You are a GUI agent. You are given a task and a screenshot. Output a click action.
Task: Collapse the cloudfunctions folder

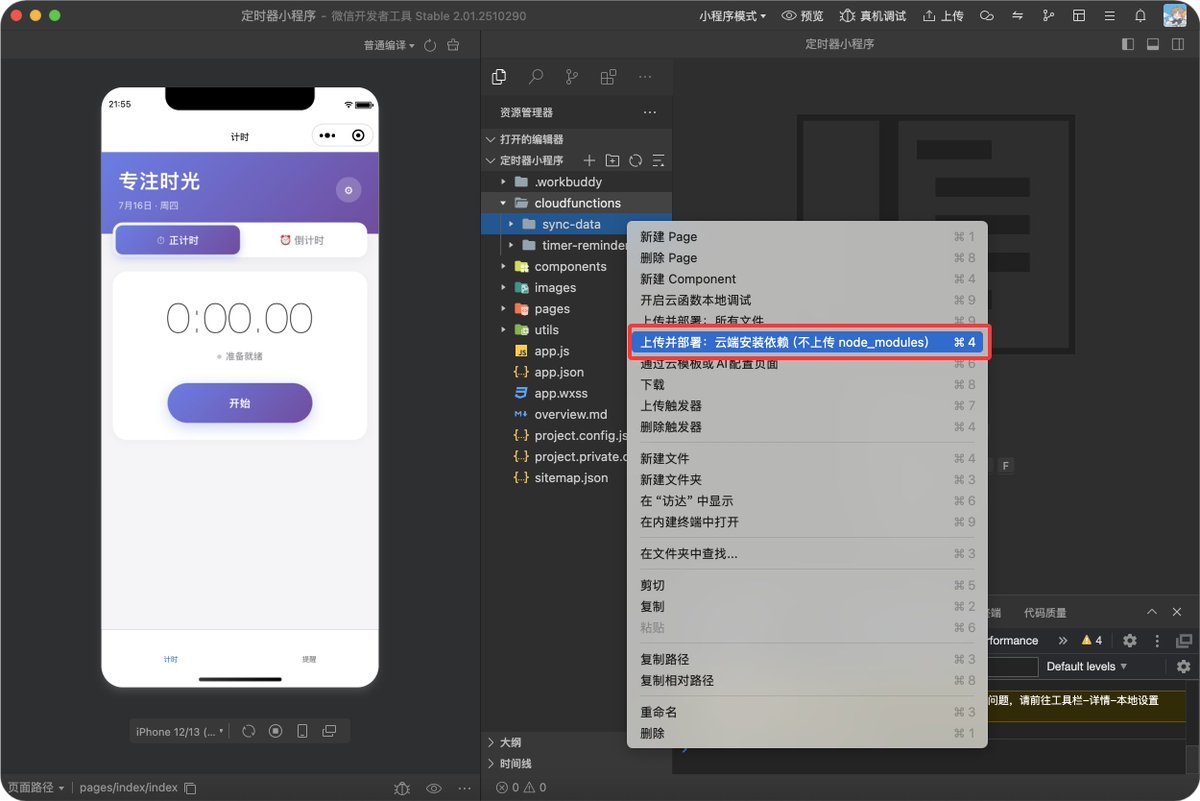click(x=577, y=203)
